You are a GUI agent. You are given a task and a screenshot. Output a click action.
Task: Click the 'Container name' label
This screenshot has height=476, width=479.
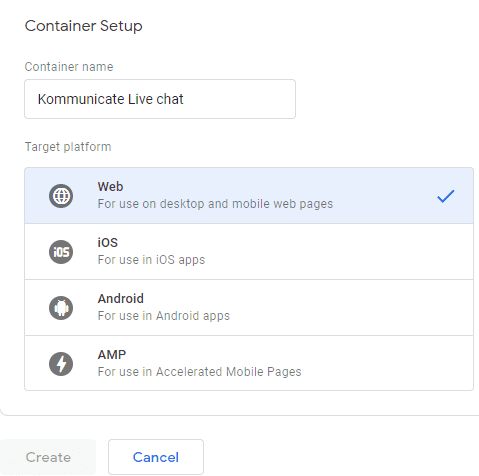tap(69, 67)
